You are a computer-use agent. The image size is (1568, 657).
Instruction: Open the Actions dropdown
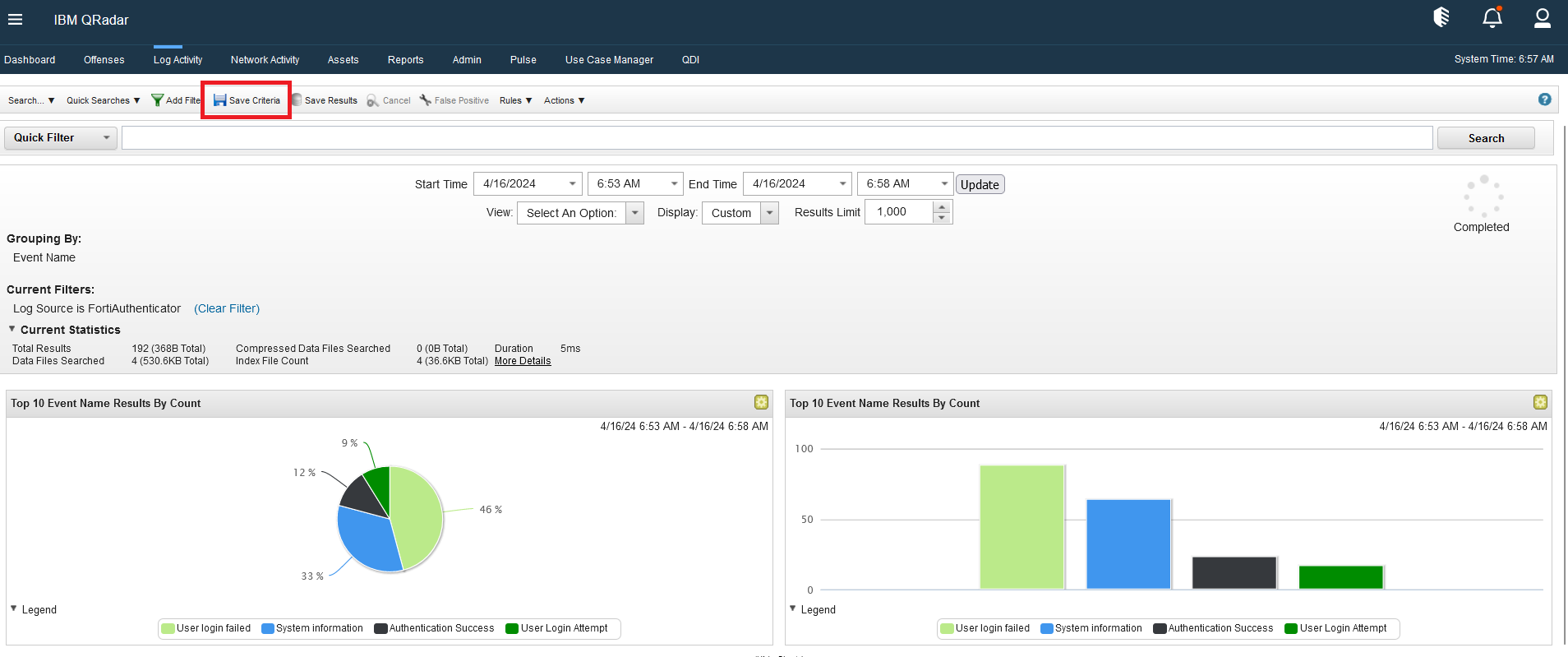pos(565,100)
